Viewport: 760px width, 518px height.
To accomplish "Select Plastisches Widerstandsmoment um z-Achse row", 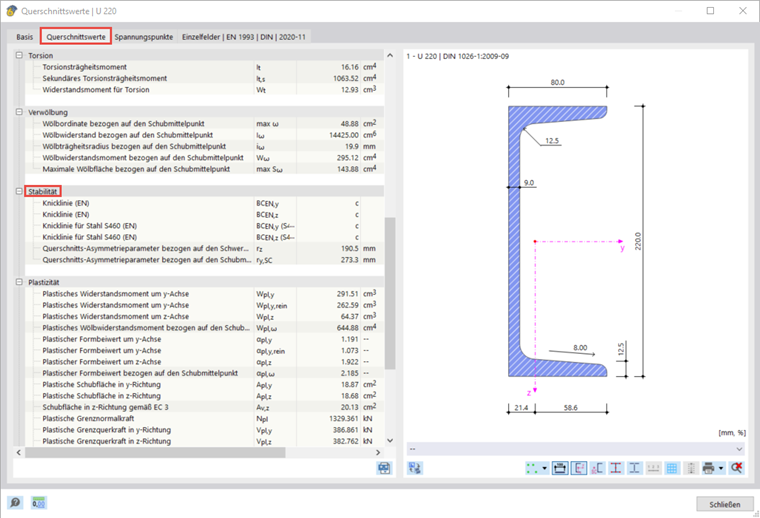I will click(205, 316).
